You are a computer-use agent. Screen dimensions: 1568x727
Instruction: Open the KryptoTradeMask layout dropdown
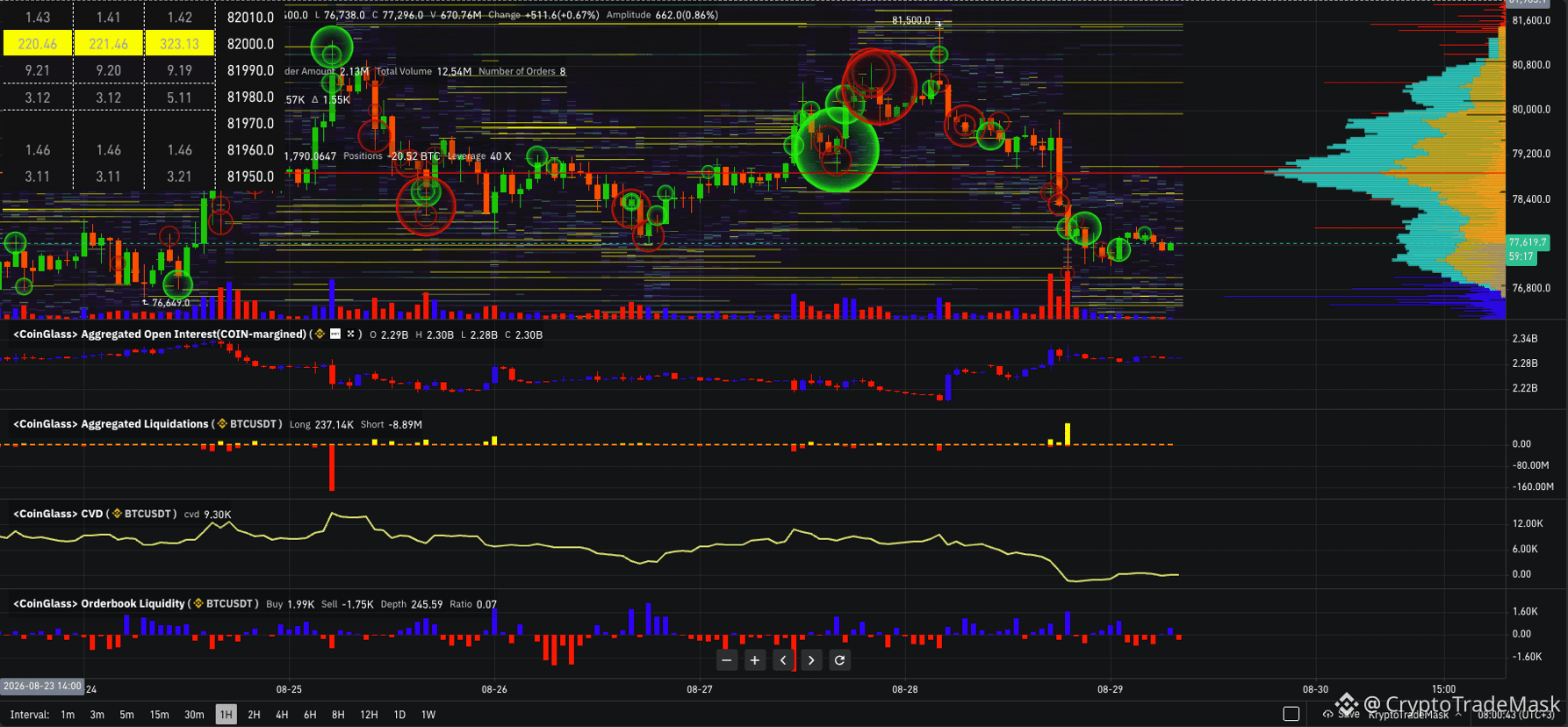[1413, 715]
